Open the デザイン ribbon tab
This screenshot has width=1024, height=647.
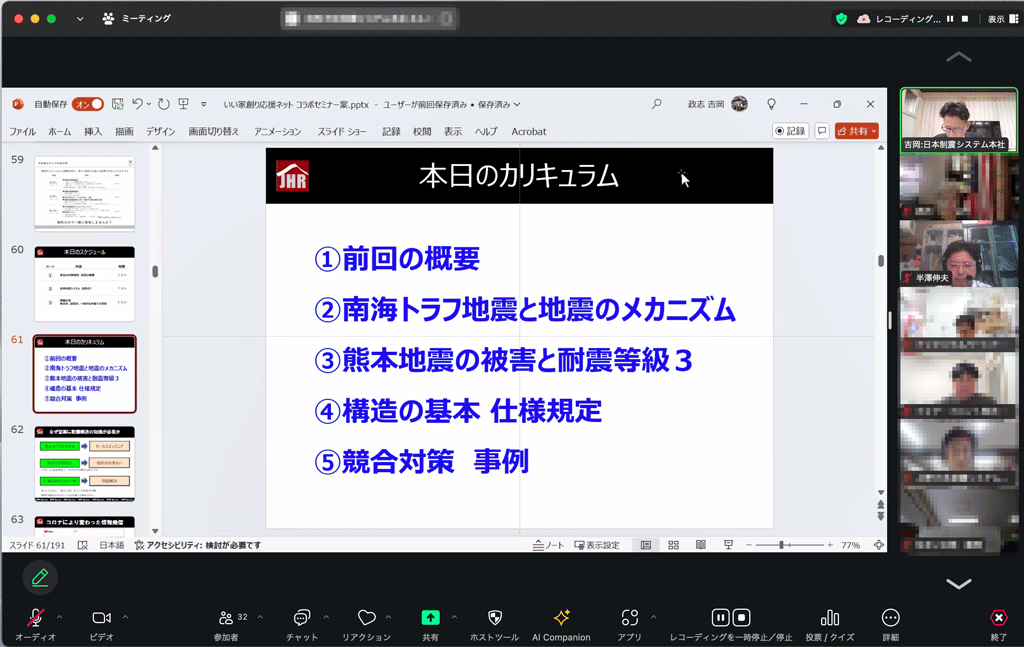pos(161,131)
